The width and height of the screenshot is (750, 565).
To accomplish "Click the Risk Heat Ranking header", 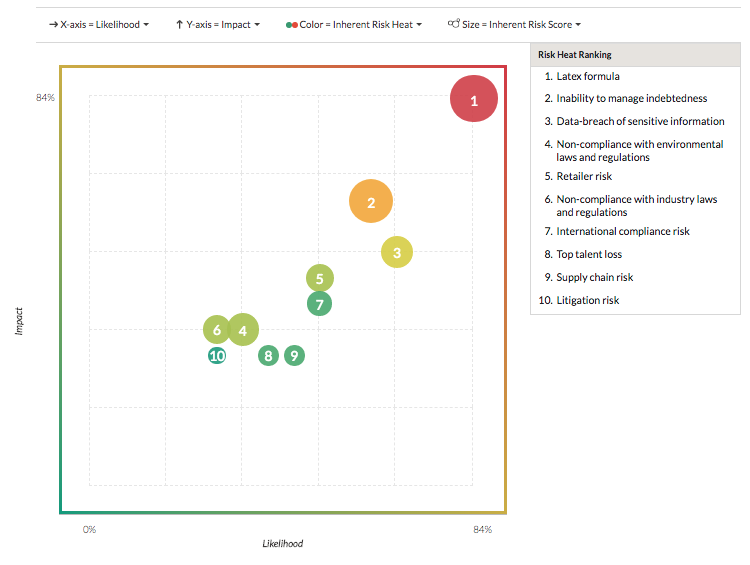I will coord(575,54).
